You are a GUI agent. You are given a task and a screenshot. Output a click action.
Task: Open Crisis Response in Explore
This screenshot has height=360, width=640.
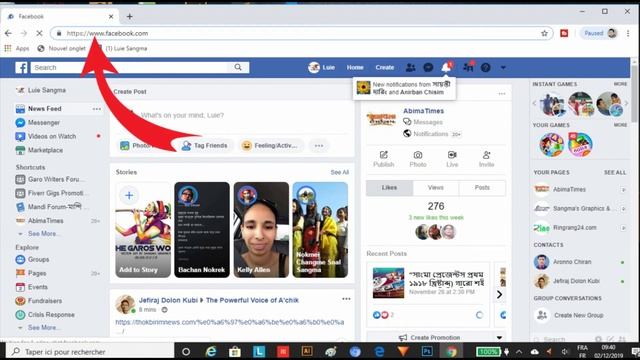coord(45,315)
